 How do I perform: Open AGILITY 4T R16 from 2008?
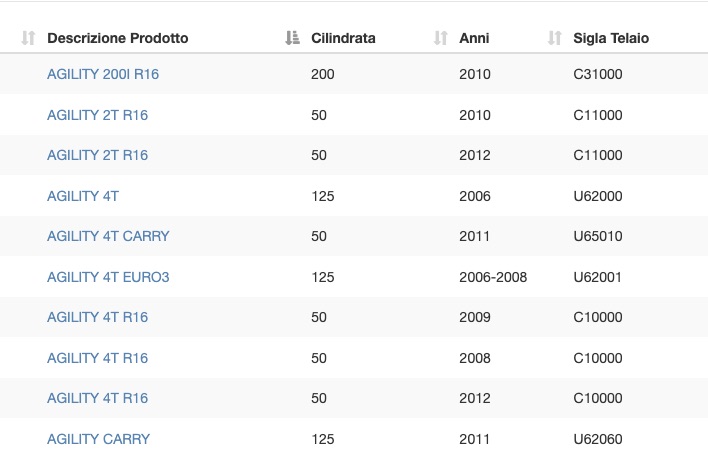tap(98, 358)
